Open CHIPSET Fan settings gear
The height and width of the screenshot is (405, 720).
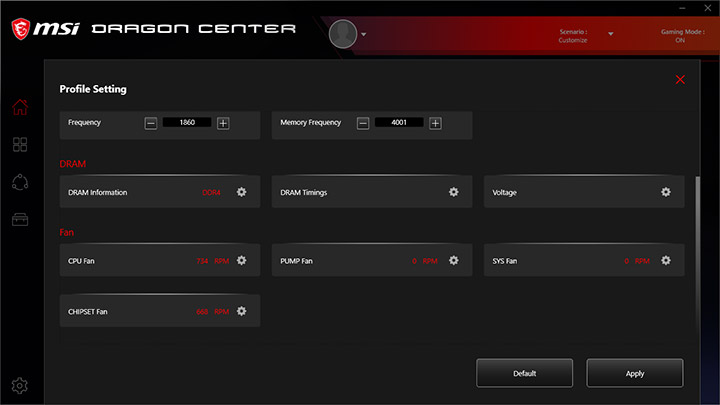point(242,311)
